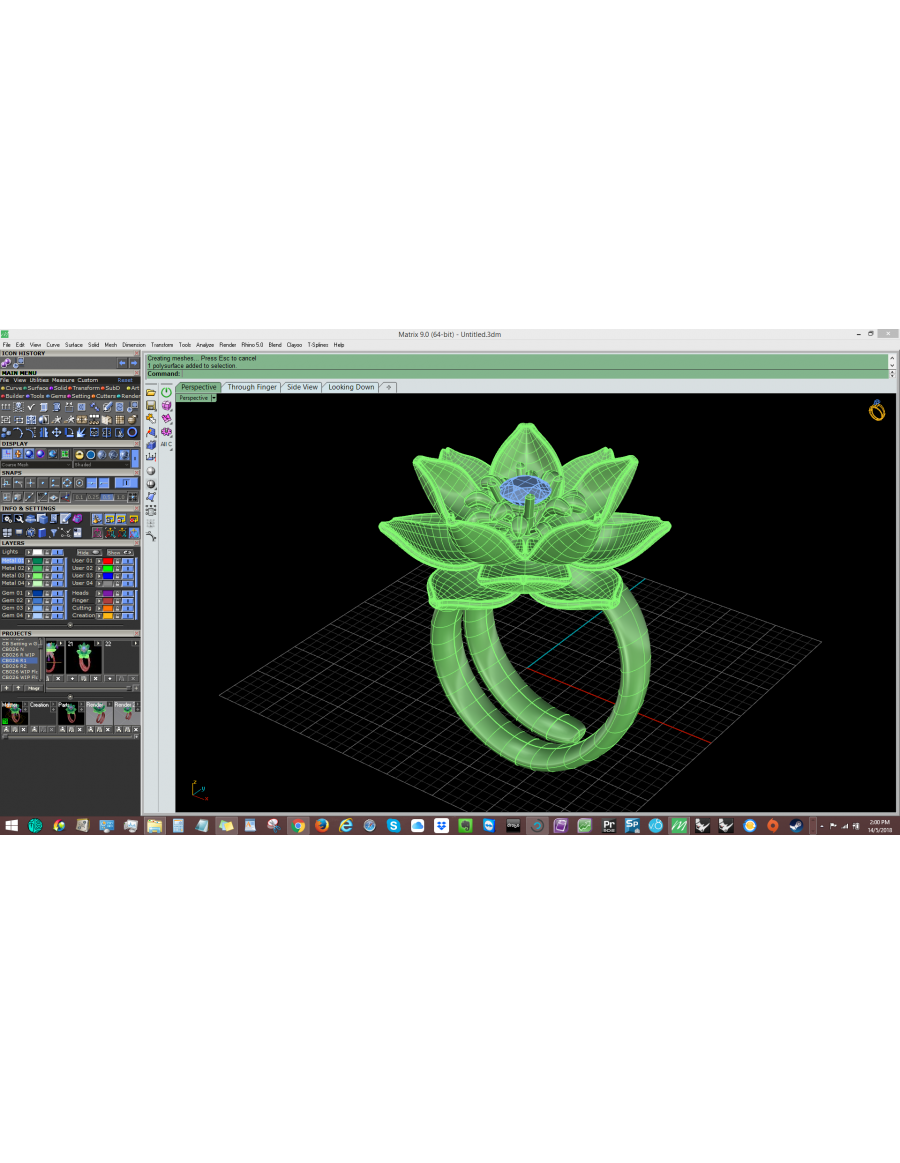Click the gold sphere render display icon
This screenshot has width=900, height=1163.
pyautogui.click(x=79, y=455)
